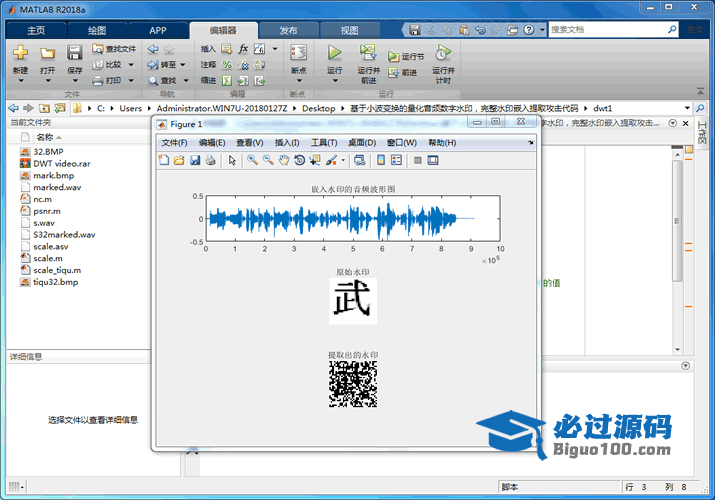
Task: Click the Go To (转至) navigation tool
Action: (x=162, y=65)
